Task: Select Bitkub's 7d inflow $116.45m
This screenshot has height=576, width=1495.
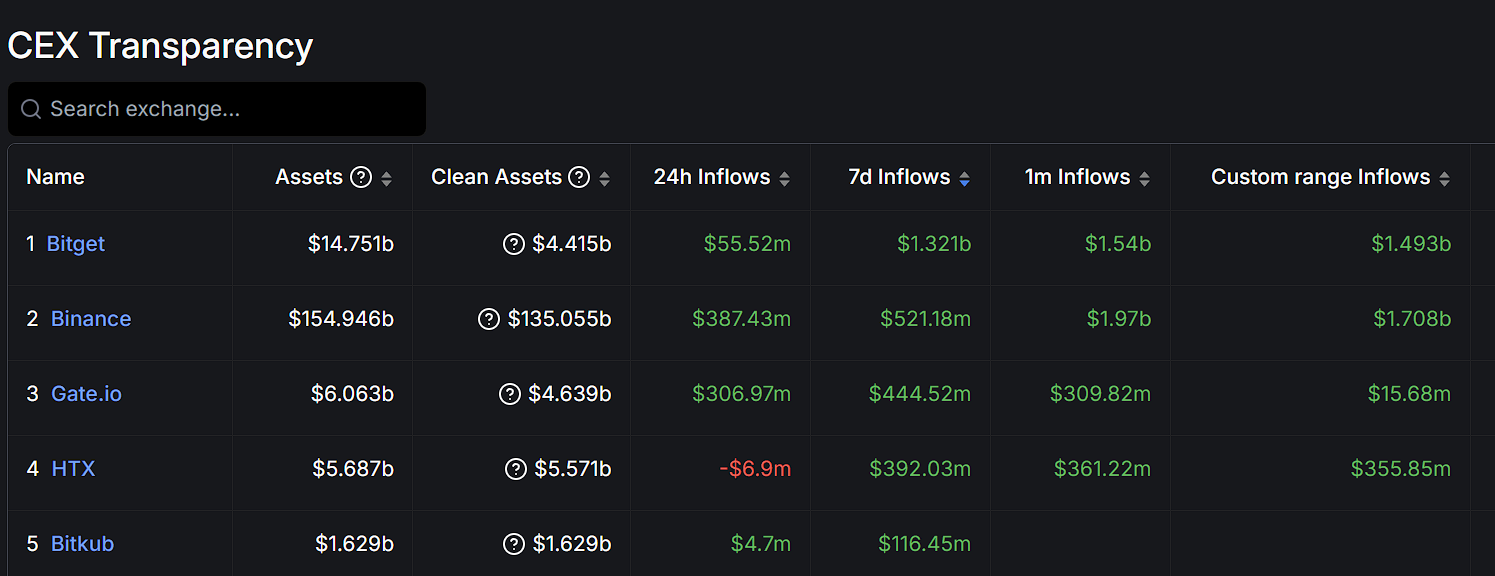Action: tap(924, 544)
